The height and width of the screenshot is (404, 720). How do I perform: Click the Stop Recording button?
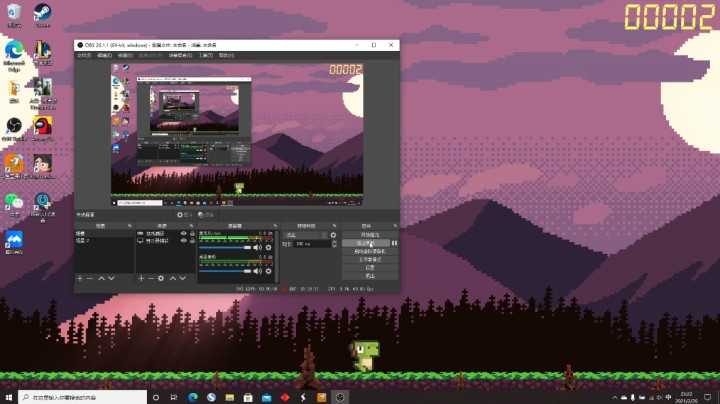[x=366, y=243]
